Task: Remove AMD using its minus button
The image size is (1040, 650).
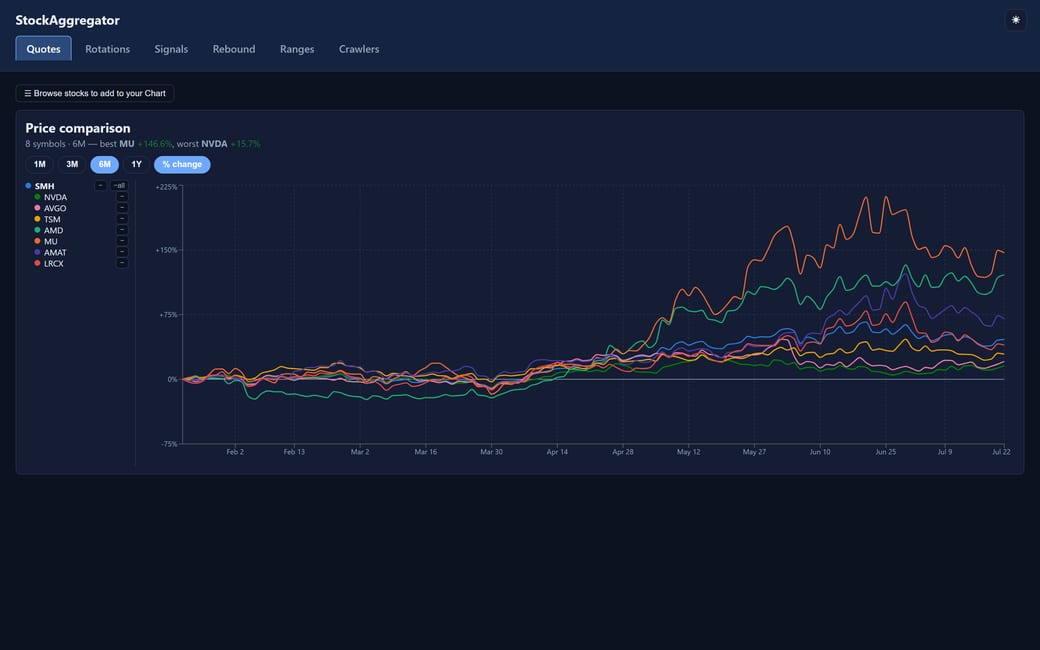Action: (x=122, y=230)
